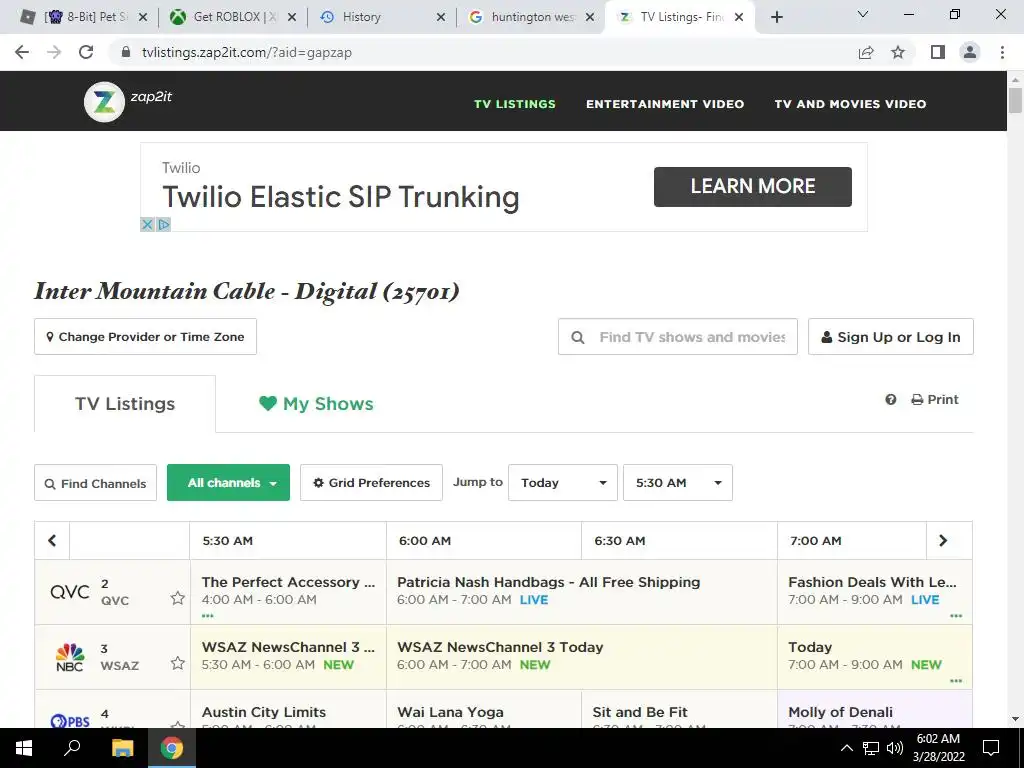Screen dimensions: 1024x768
Task: Show later times with right arrow
Action: [943, 541]
